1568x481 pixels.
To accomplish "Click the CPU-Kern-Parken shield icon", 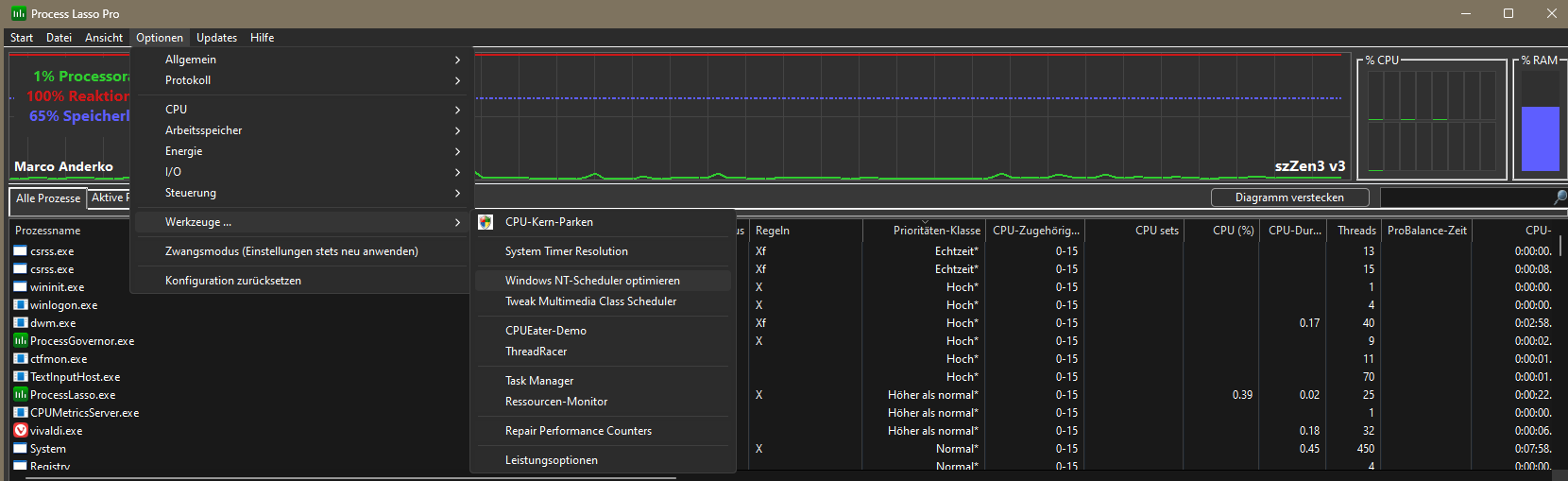I will pos(486,222).
